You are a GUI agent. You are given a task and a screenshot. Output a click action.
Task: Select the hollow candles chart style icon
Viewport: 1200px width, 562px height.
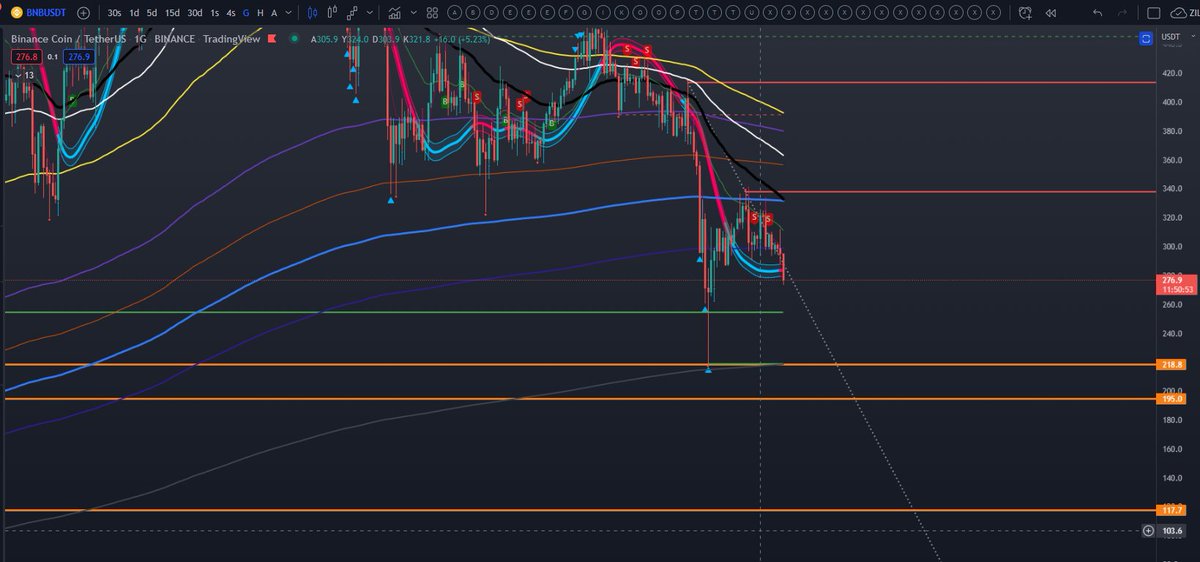[333, 13]
